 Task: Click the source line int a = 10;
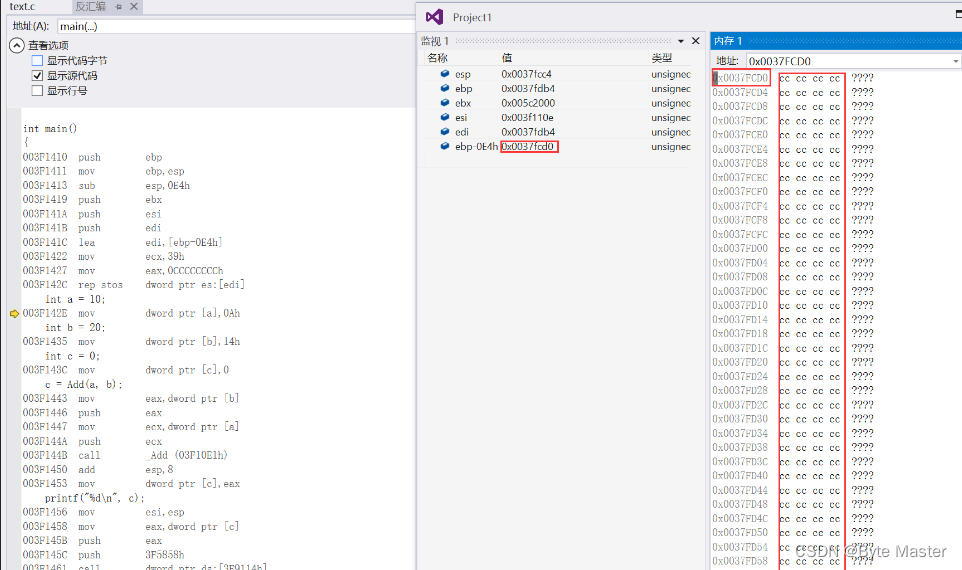click(x=75, y=299)
